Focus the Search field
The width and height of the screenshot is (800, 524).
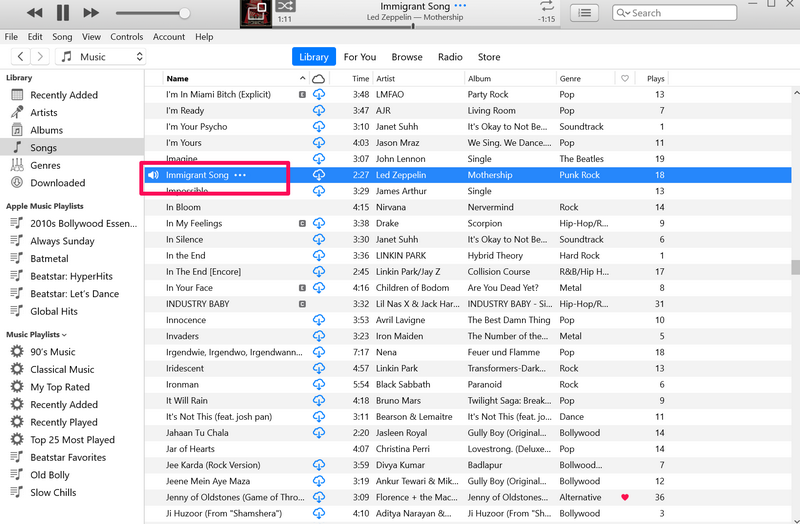click(674, 13)
